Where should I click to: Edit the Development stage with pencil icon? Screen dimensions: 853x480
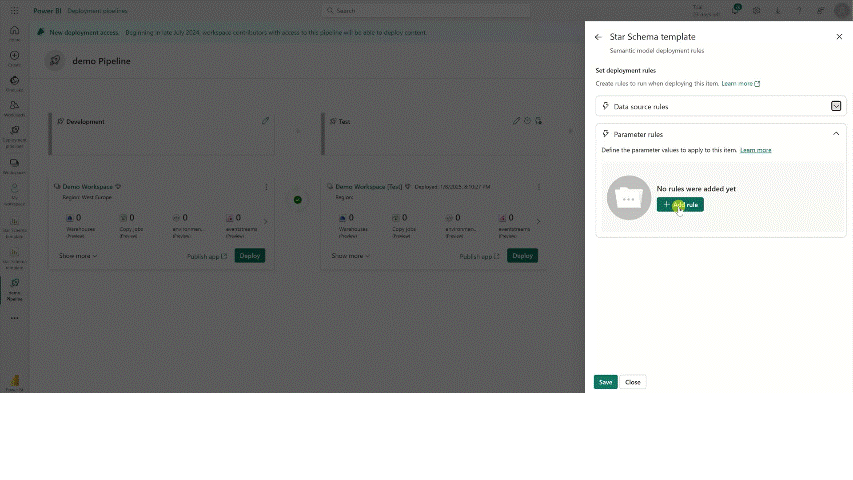(266, 121)
